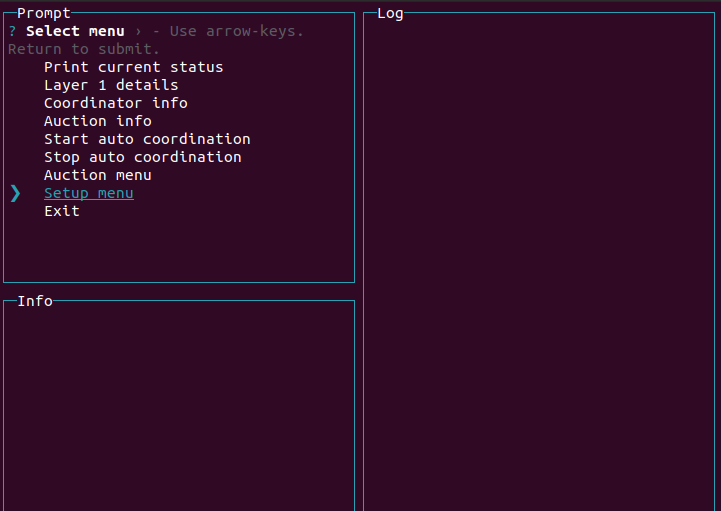Image resolution: width=721 pixels, height=511 pixels.
Task: Select Print current status option
Action: click(133, 67)
